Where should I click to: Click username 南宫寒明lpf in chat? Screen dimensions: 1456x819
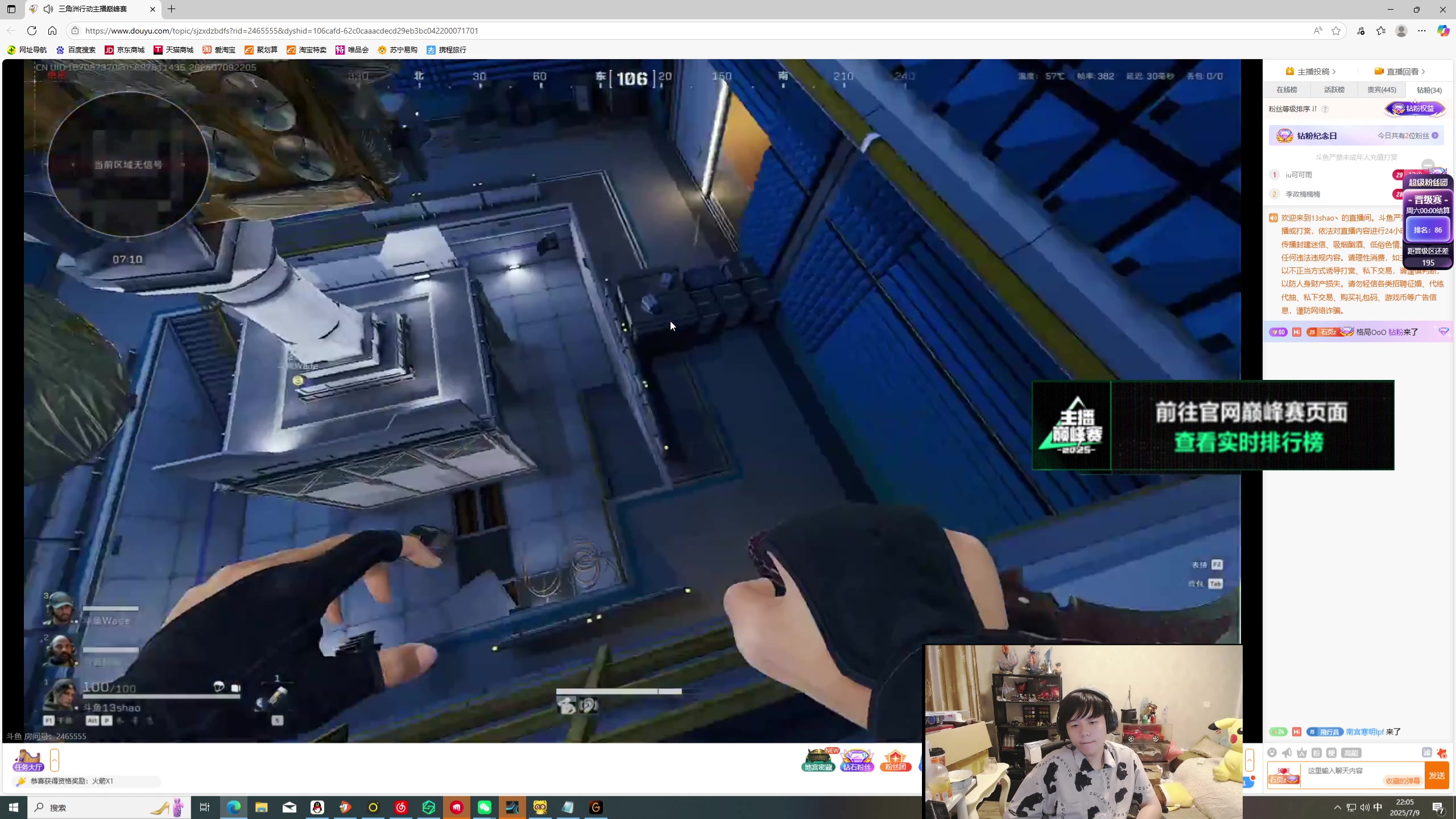pos(1364,732)
